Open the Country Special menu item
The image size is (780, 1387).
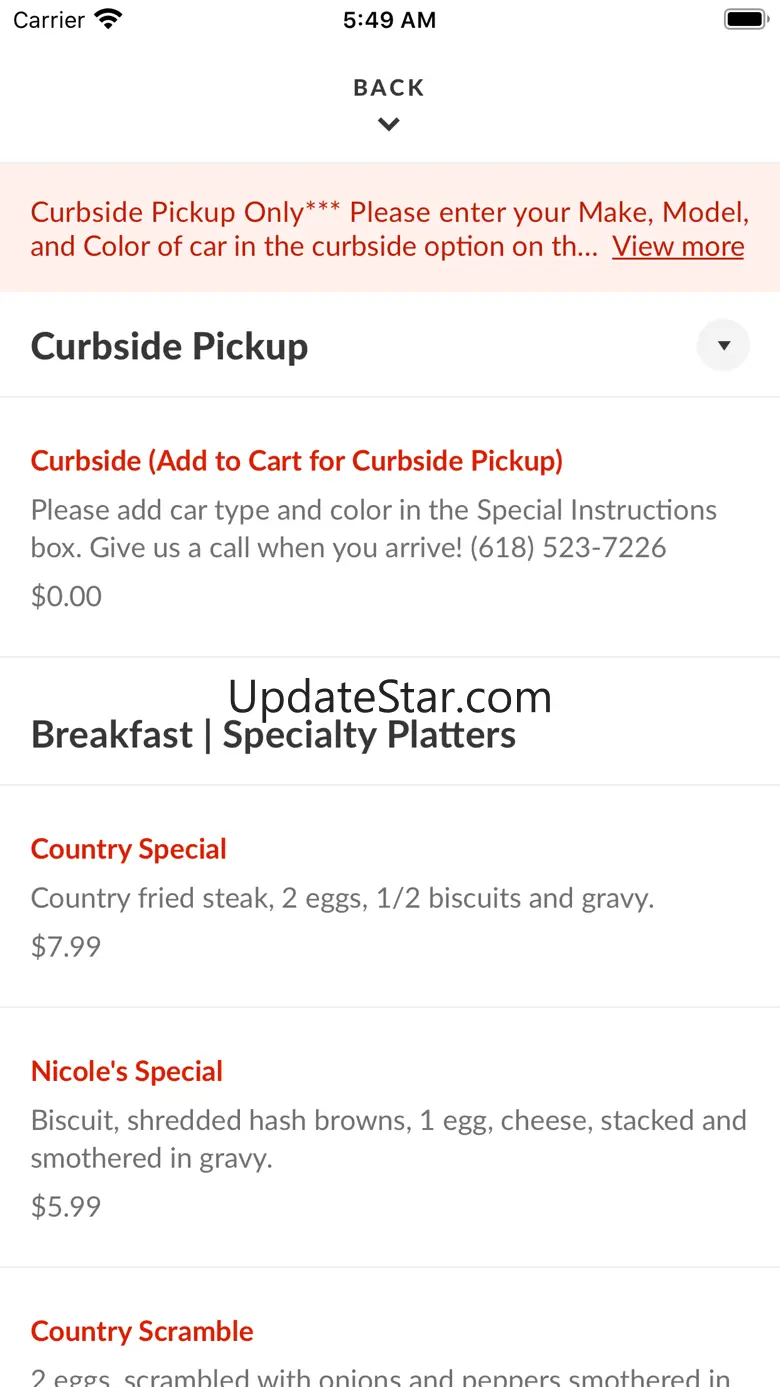click(x=129, y=849)
